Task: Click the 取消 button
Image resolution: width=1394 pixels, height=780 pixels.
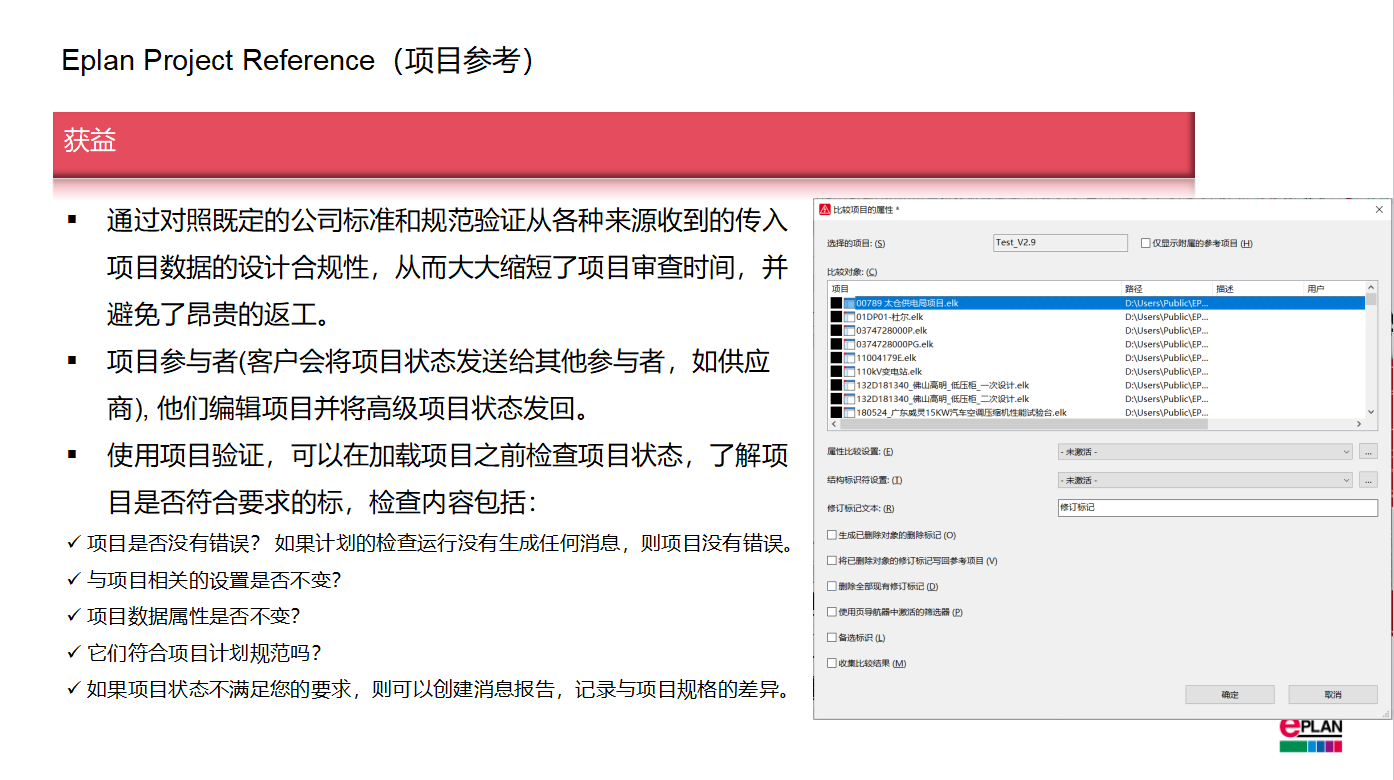Action: [x=1333, y=694]
